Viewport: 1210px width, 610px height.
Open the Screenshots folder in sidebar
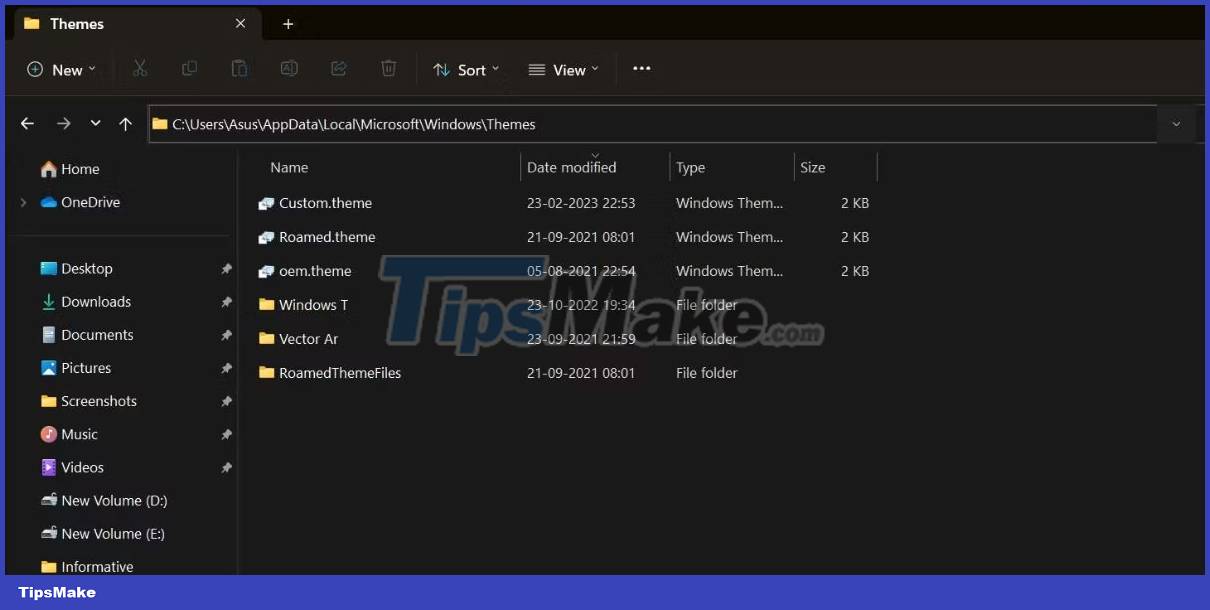pos(100,400)
